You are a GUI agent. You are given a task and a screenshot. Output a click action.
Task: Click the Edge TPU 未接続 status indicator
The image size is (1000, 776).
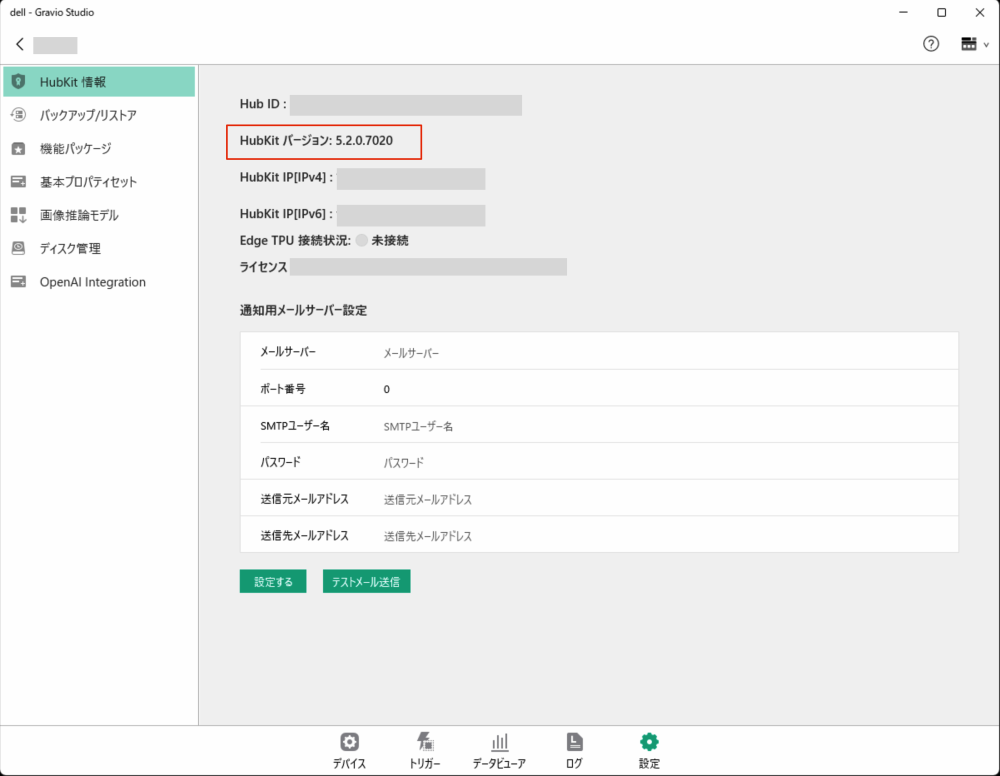362,240
